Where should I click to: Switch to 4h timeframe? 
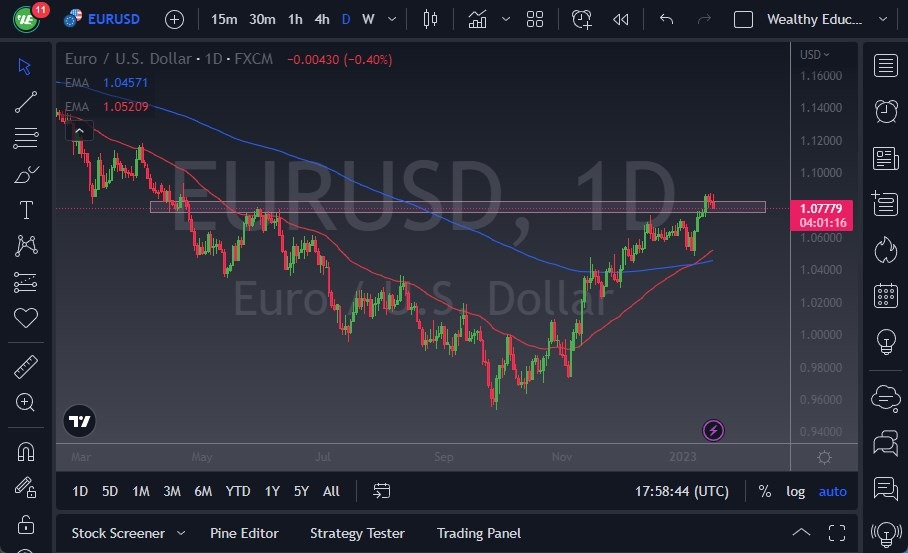(322, 19)
